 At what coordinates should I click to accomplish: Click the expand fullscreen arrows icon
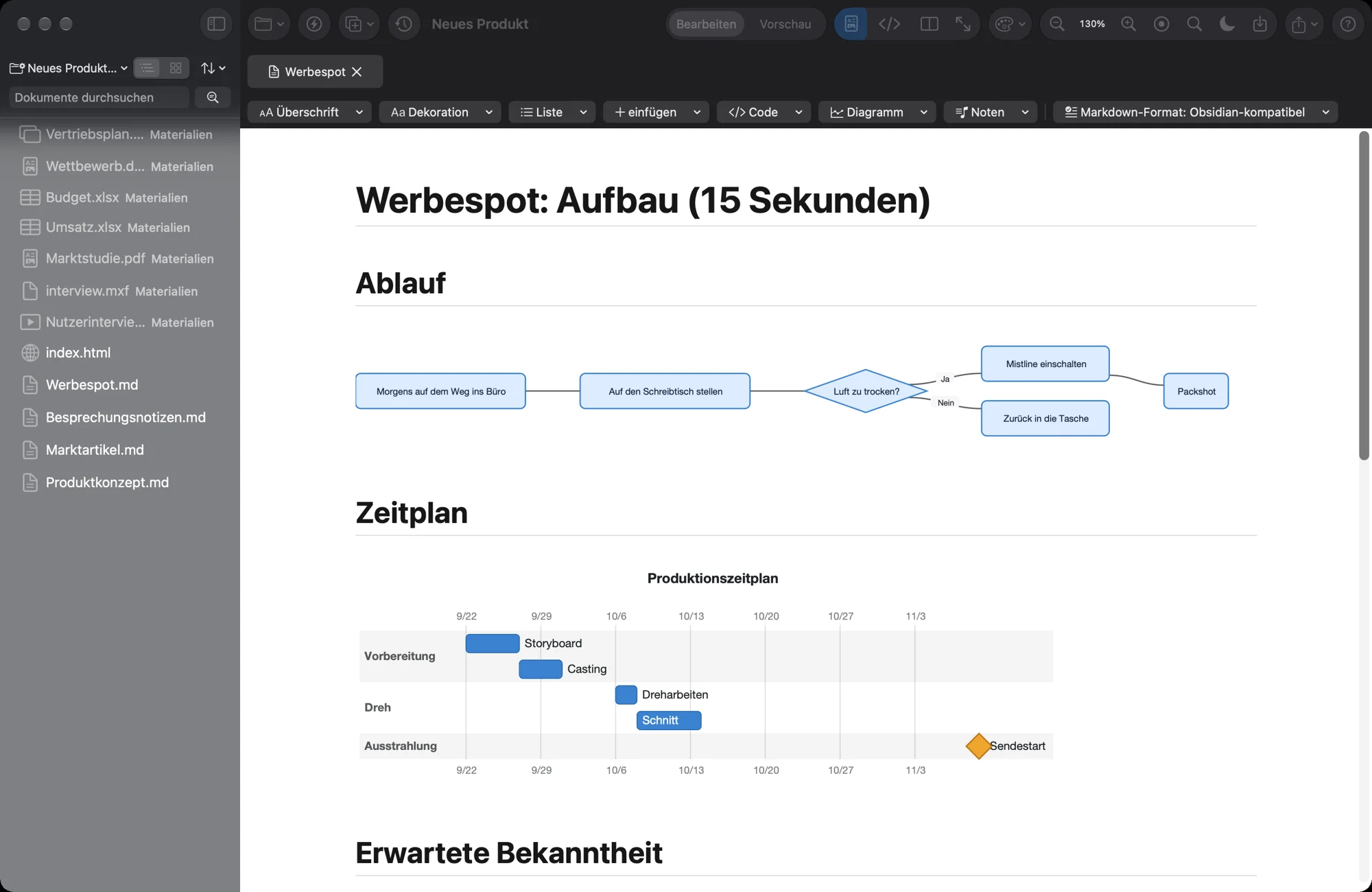click(x=963, y=24)
